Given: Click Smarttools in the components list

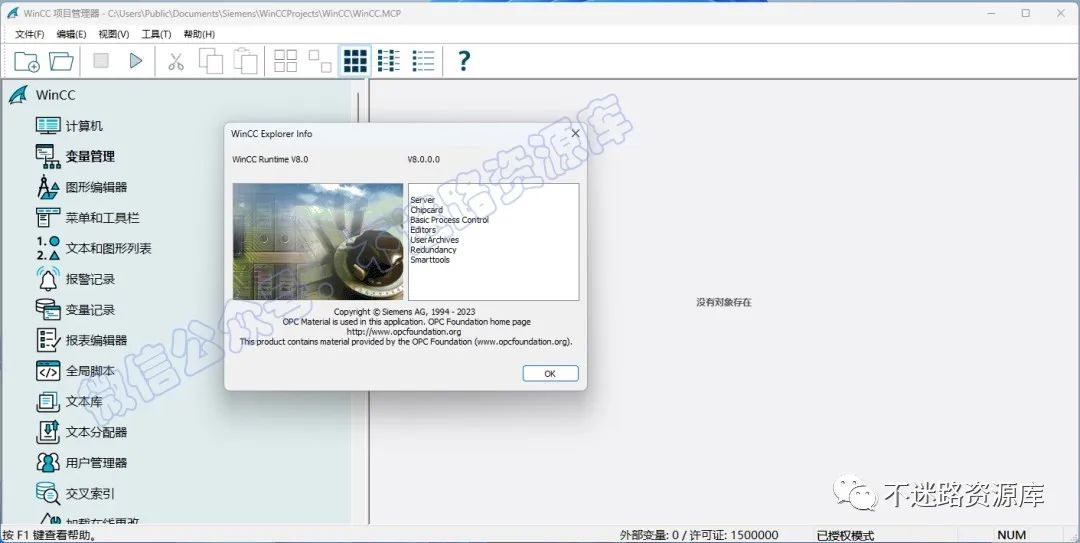Looking at the screenshot, I should 430,260.
